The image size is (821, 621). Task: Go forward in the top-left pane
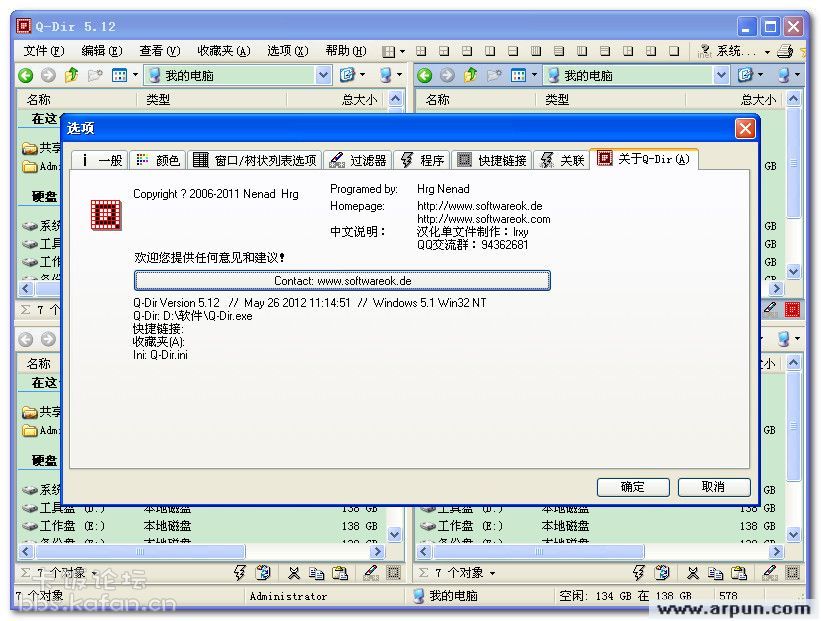[48, 76]
